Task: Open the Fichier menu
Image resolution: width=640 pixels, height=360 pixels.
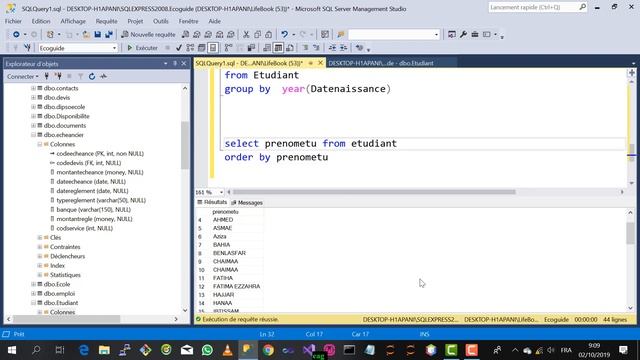Action: [13, 21]
